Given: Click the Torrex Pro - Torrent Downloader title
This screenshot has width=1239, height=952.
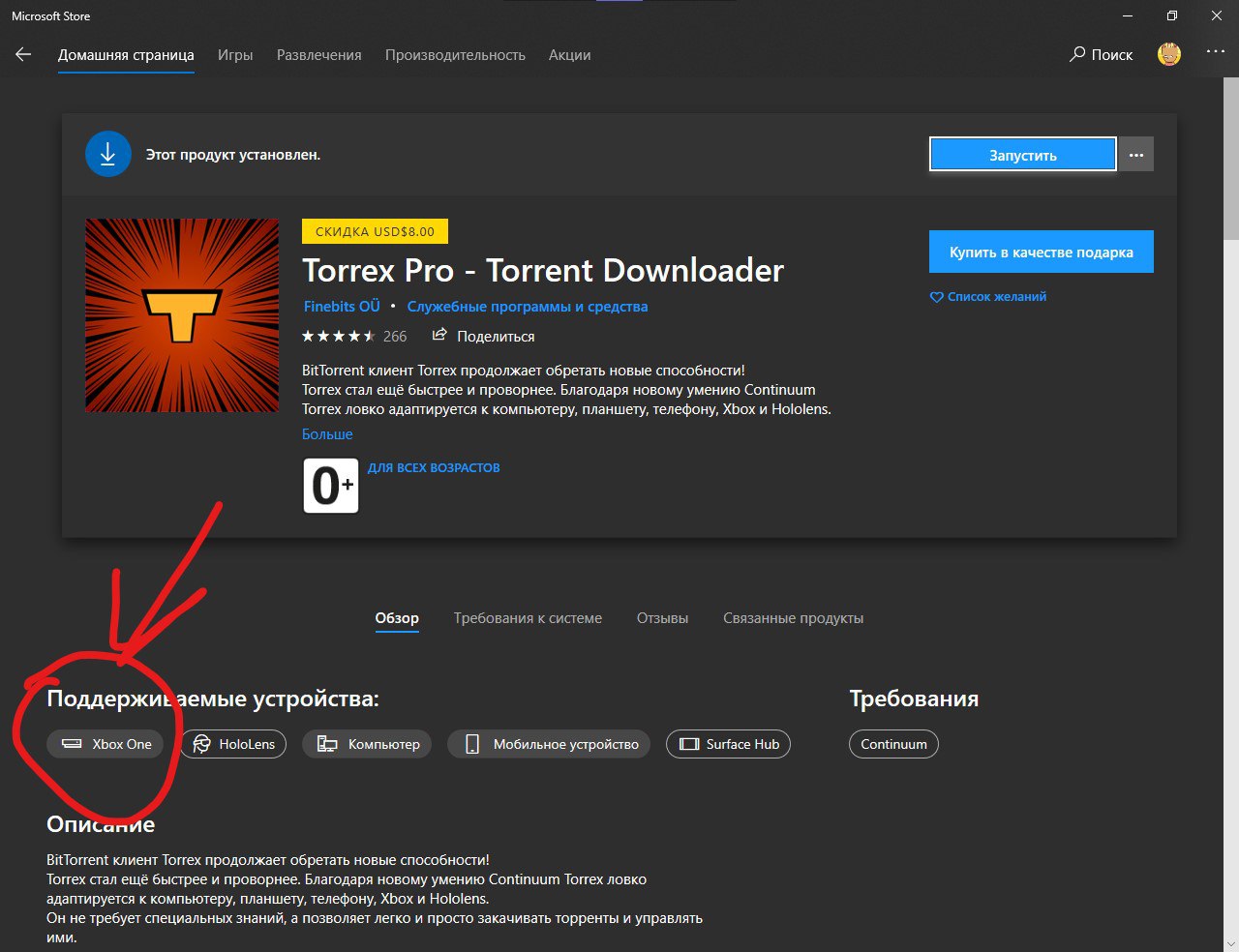Looking at the screenshot, I should pos(543,271).
